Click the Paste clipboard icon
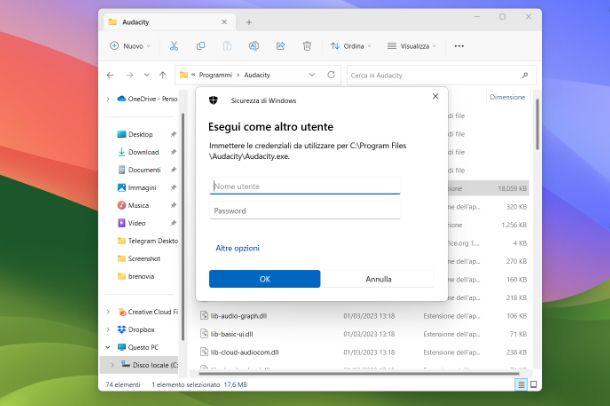This screenshot has height=406, width=610. [x=227, y=46]
